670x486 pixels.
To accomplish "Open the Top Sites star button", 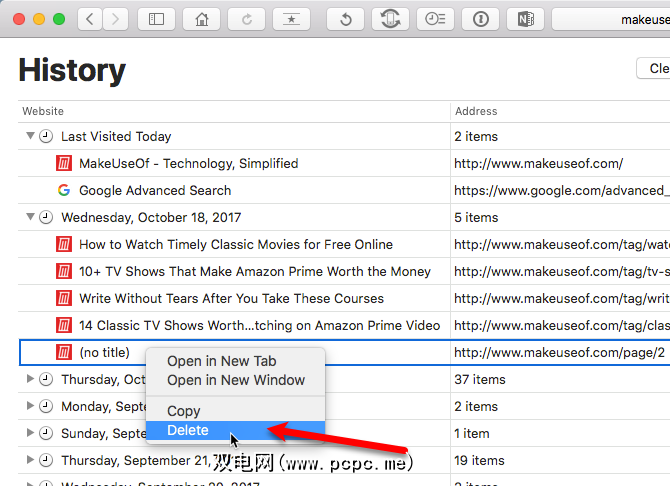I will click(x=292, y=19).
